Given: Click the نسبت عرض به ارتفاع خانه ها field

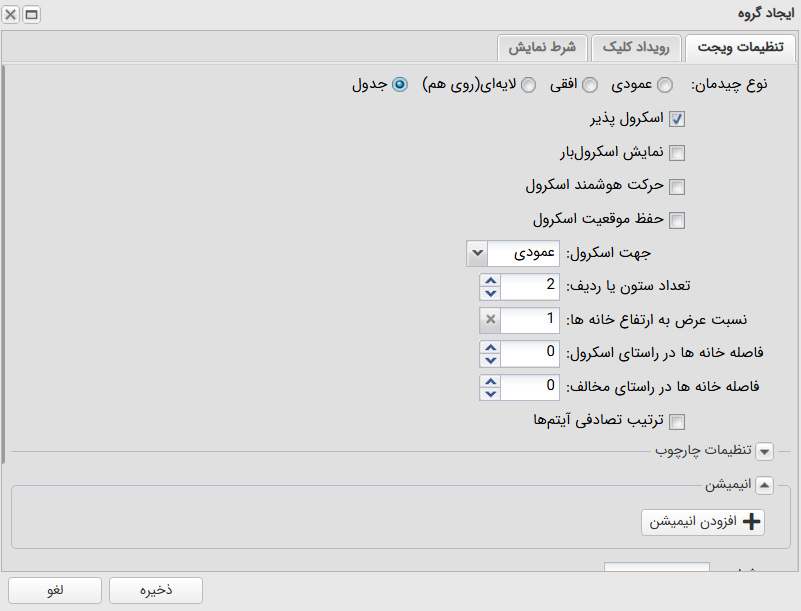Looking at the screenshot, I should 530,320.
